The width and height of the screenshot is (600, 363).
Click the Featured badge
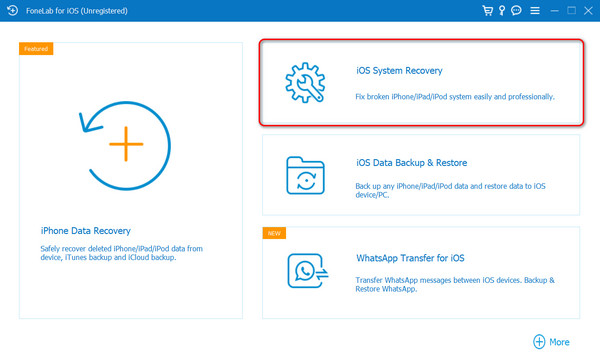point(36,49)
